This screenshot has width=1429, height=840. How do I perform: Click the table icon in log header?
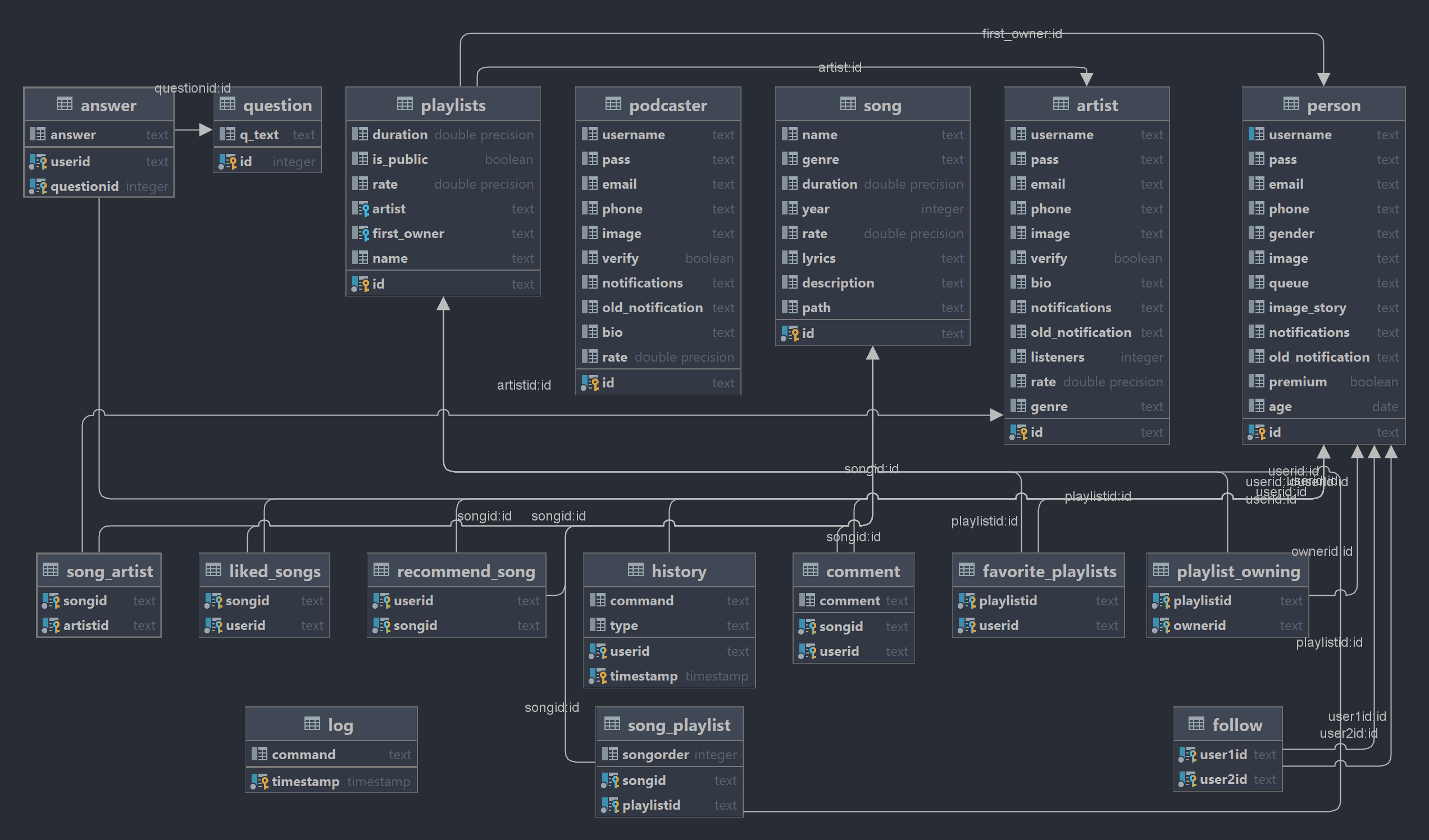point(312,724)
